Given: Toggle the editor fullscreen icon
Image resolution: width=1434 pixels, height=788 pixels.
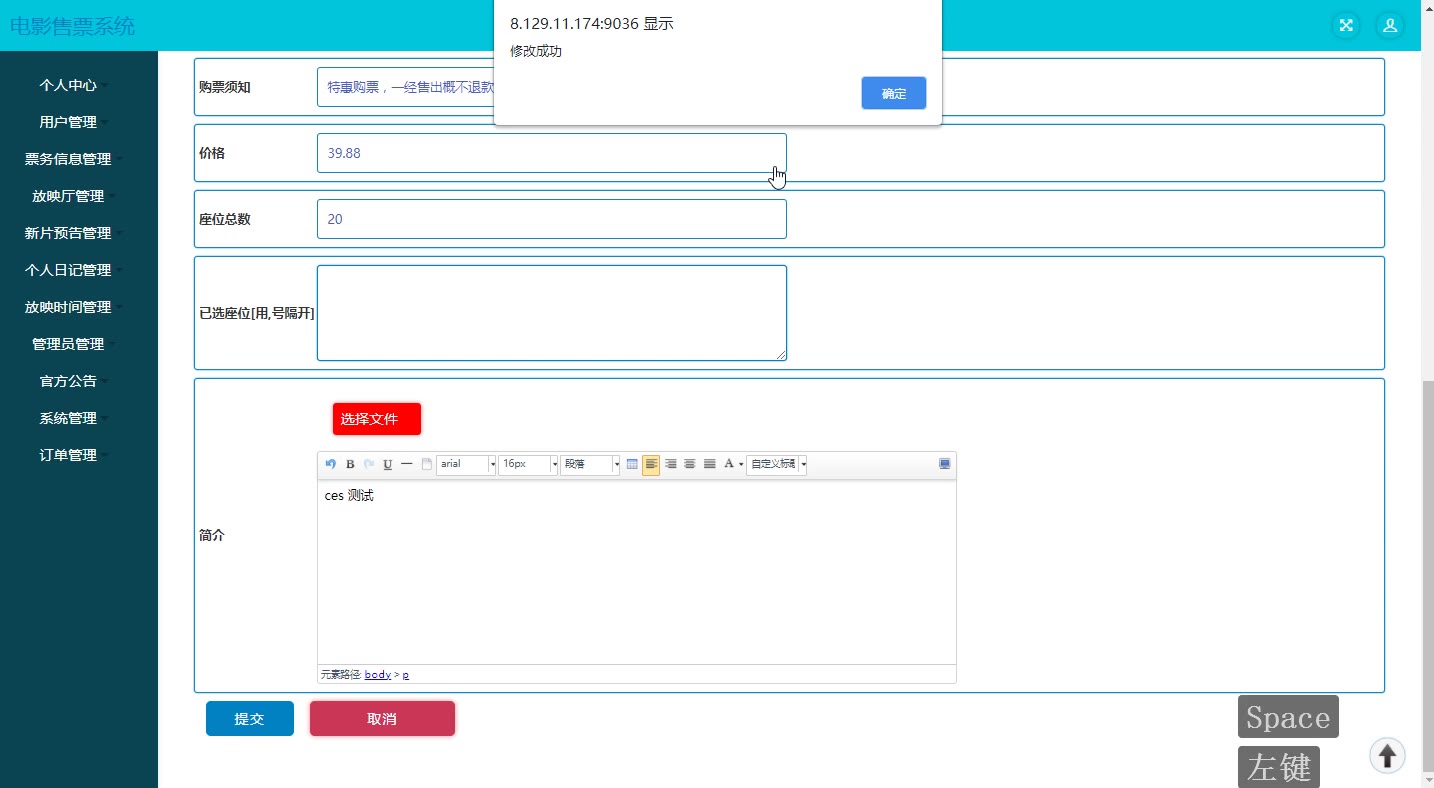Looking at the screenshot, I should pos(945,464).
